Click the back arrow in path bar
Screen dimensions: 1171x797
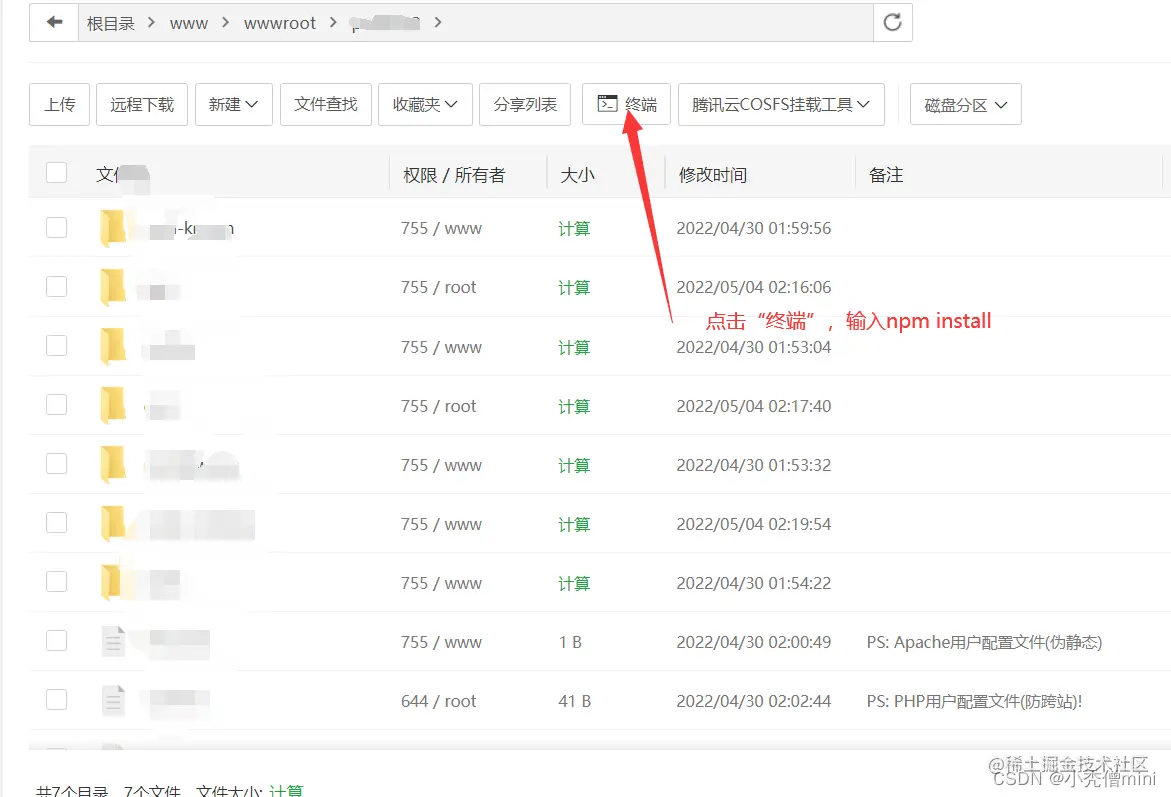(x=54, y=22)
